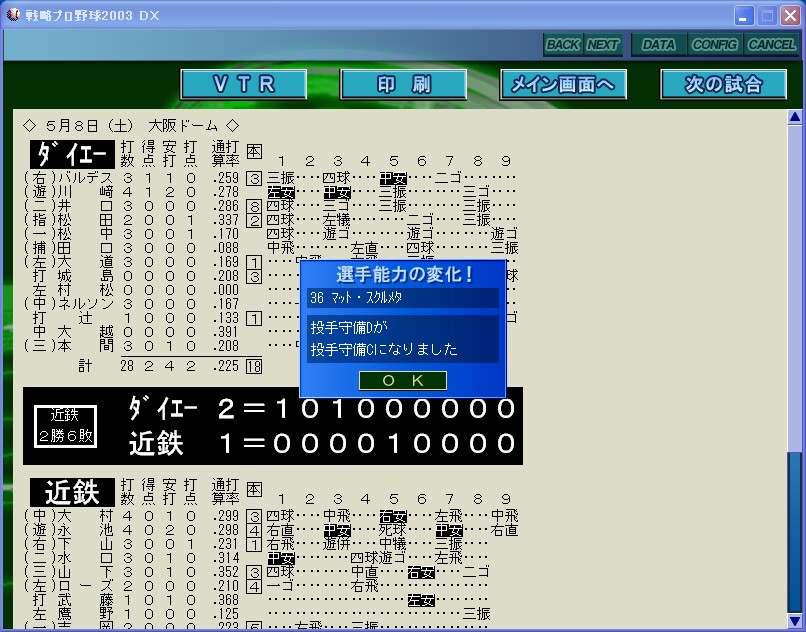The width and height of the screenshot is (806, 632).
Task: Advance with 次の試合 button
Action: click(723, 85)
